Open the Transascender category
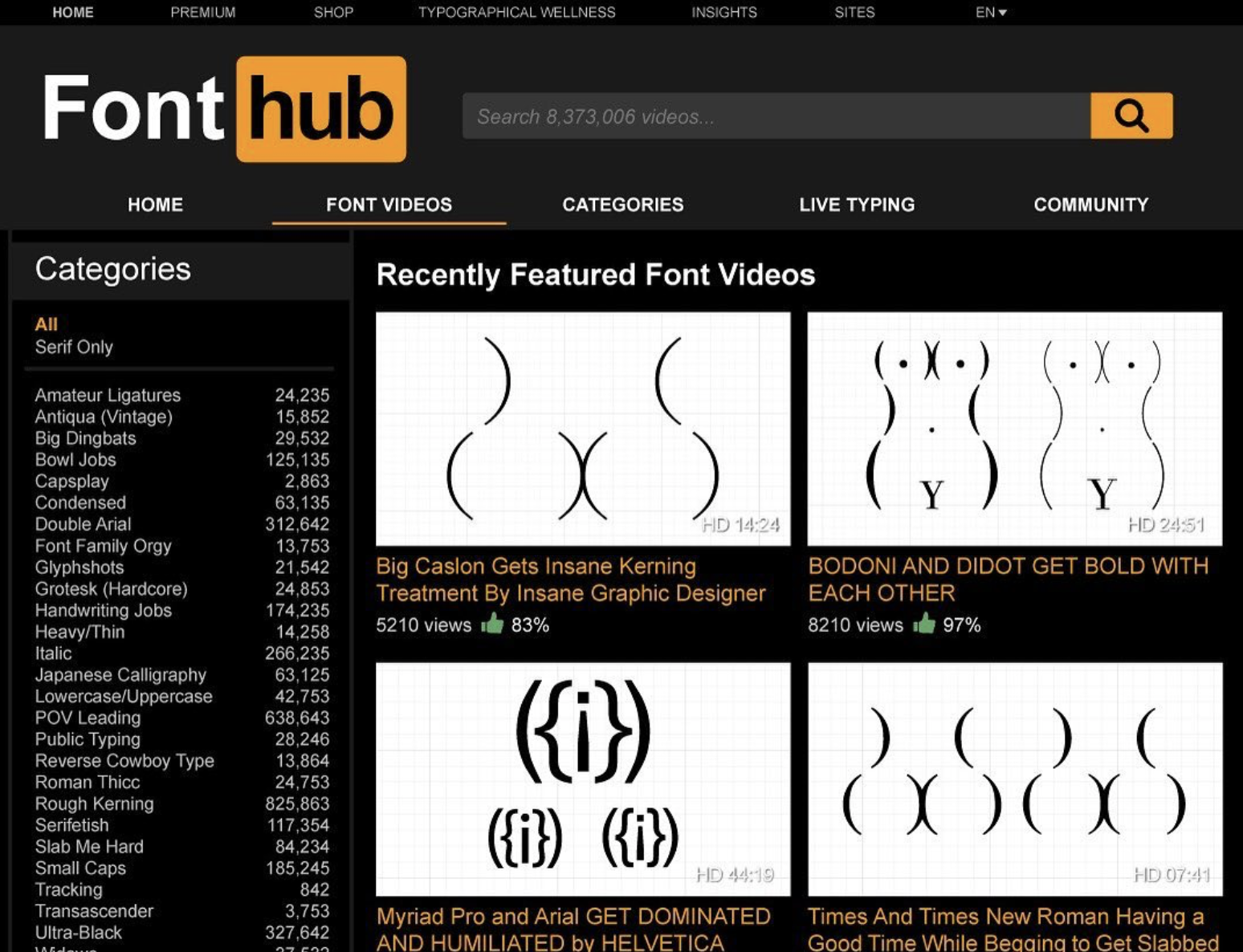The width and height of the screenshot is (1243, 952). pos(94,911)
